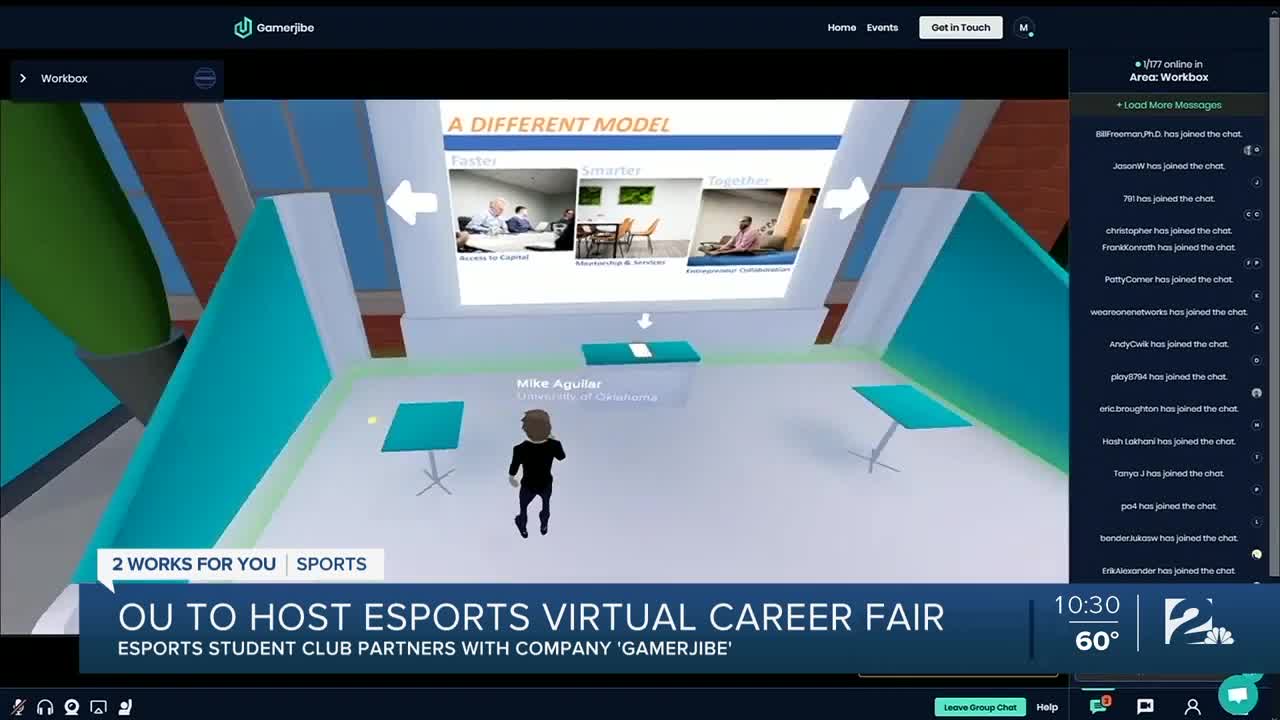Click the Gamerjibe logo
Viewport: 1280px width, 720px height.
[274, 28]
